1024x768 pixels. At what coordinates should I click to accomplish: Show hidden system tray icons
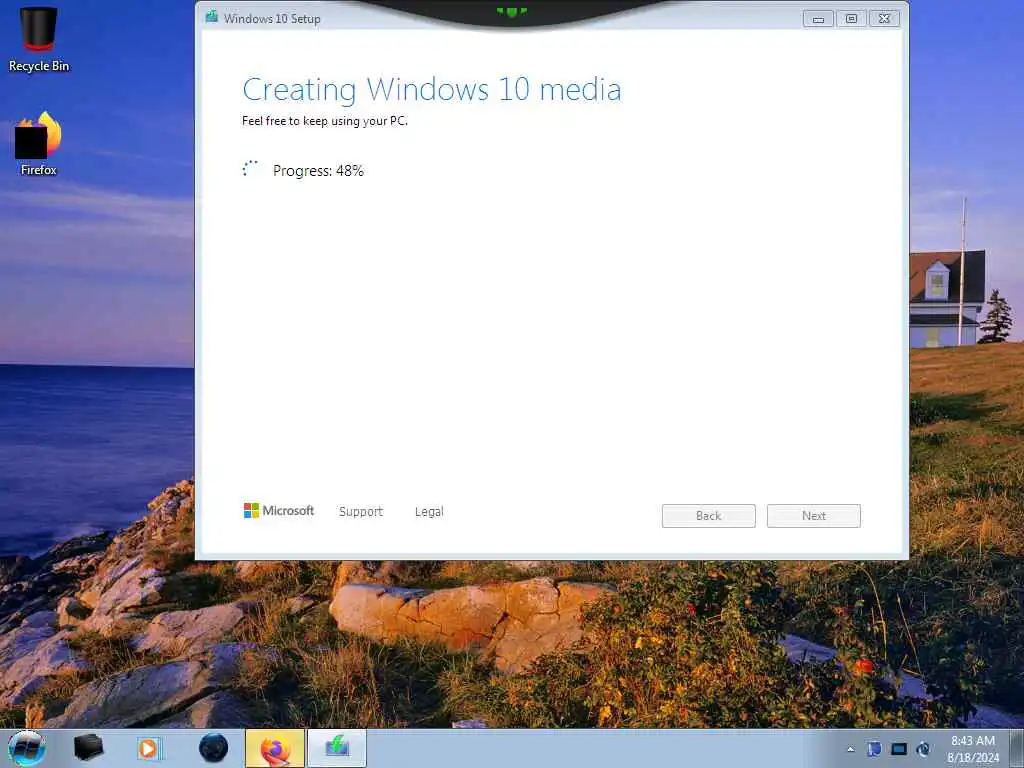[x=850, y=749]
